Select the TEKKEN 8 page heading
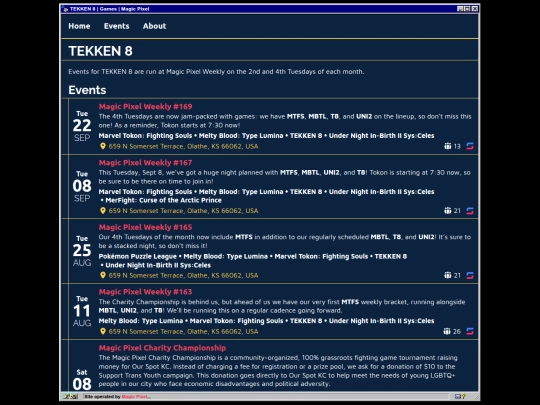This screenshot has width=540, height=405. (x=101, y=51)
